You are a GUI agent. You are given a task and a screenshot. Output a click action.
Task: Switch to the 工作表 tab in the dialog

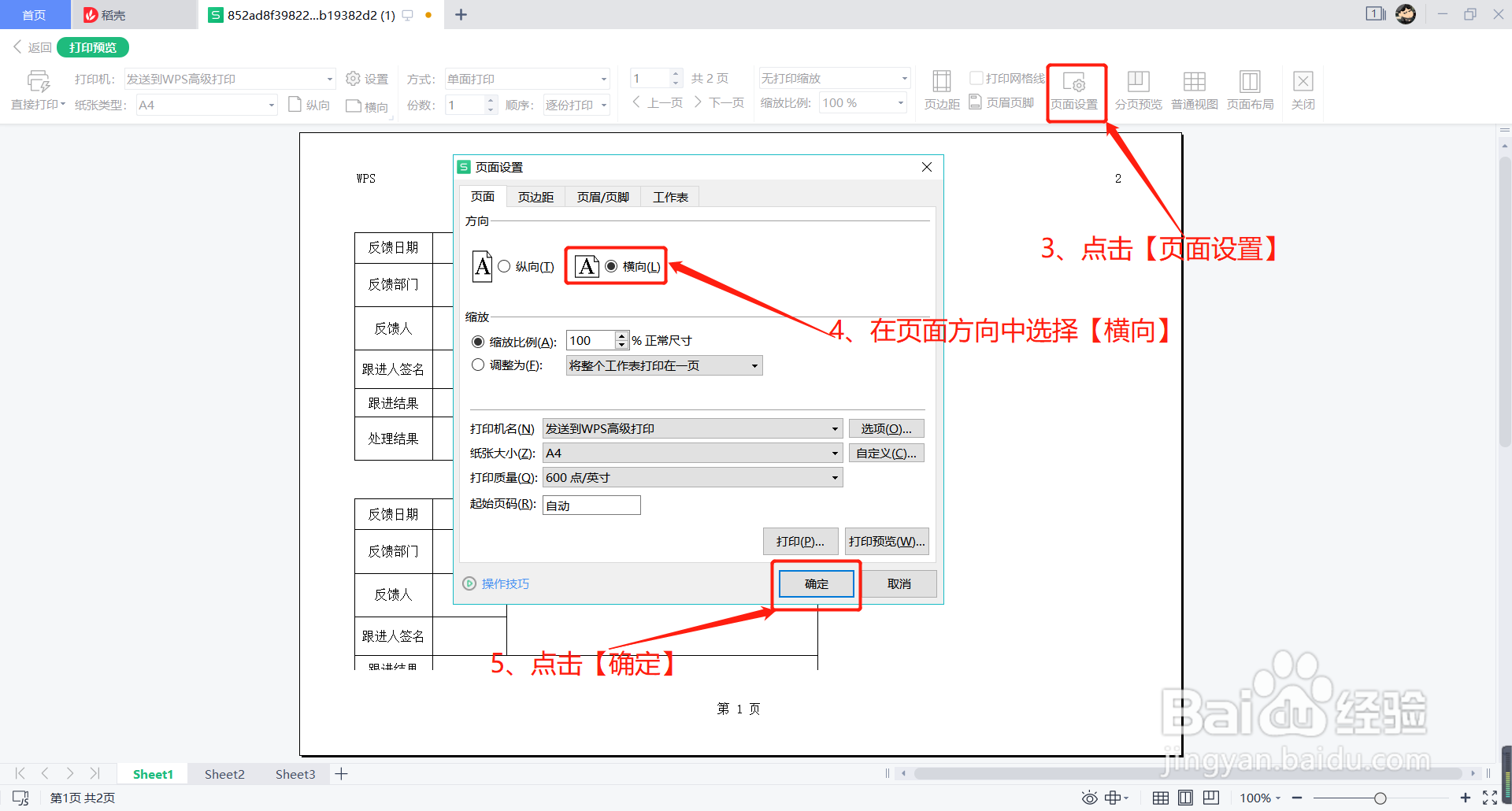click(x=670, y=196)
